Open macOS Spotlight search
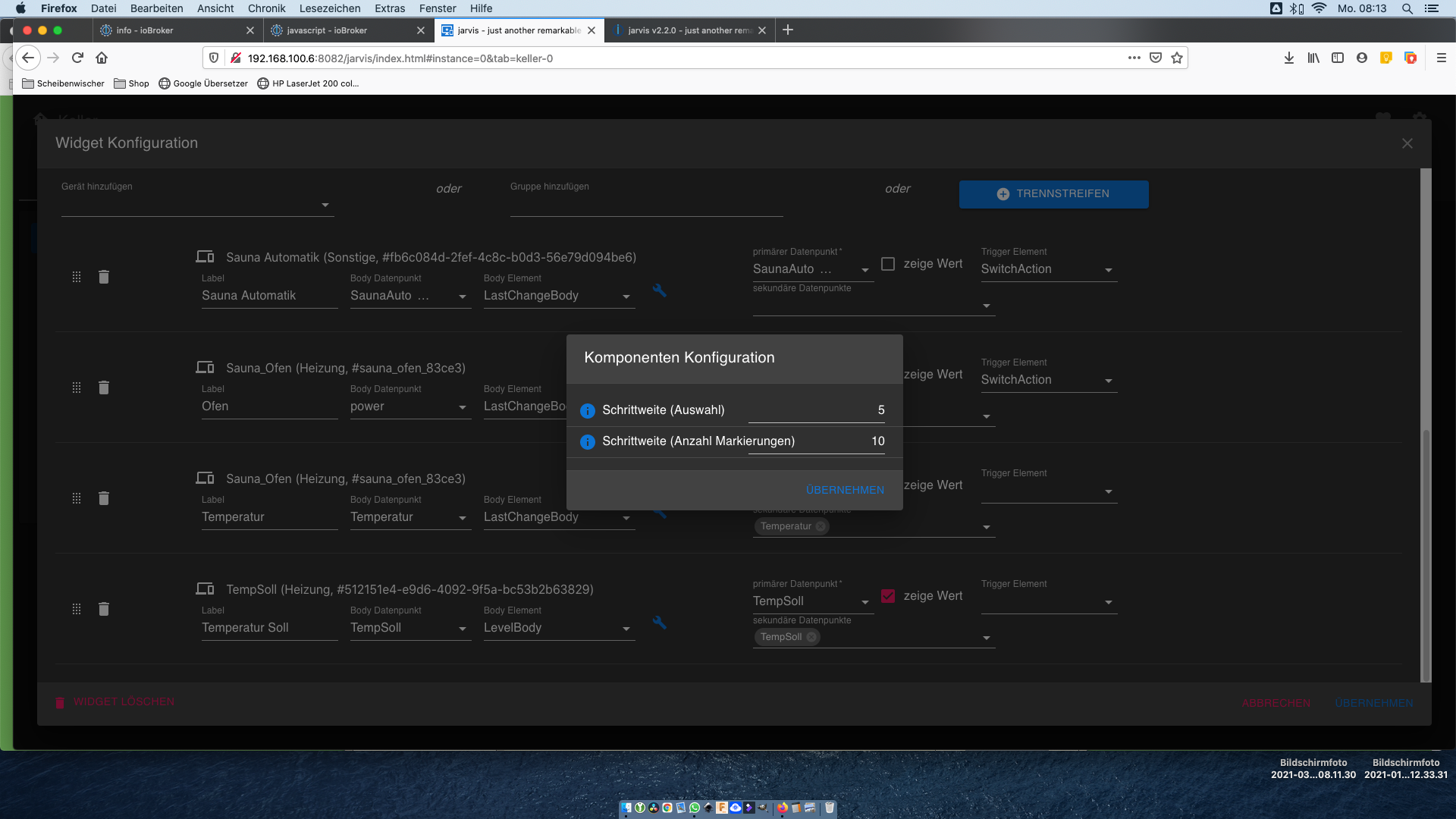Screen dimensions: 1456x819 pyautogui.click(x=1407, y=8)
